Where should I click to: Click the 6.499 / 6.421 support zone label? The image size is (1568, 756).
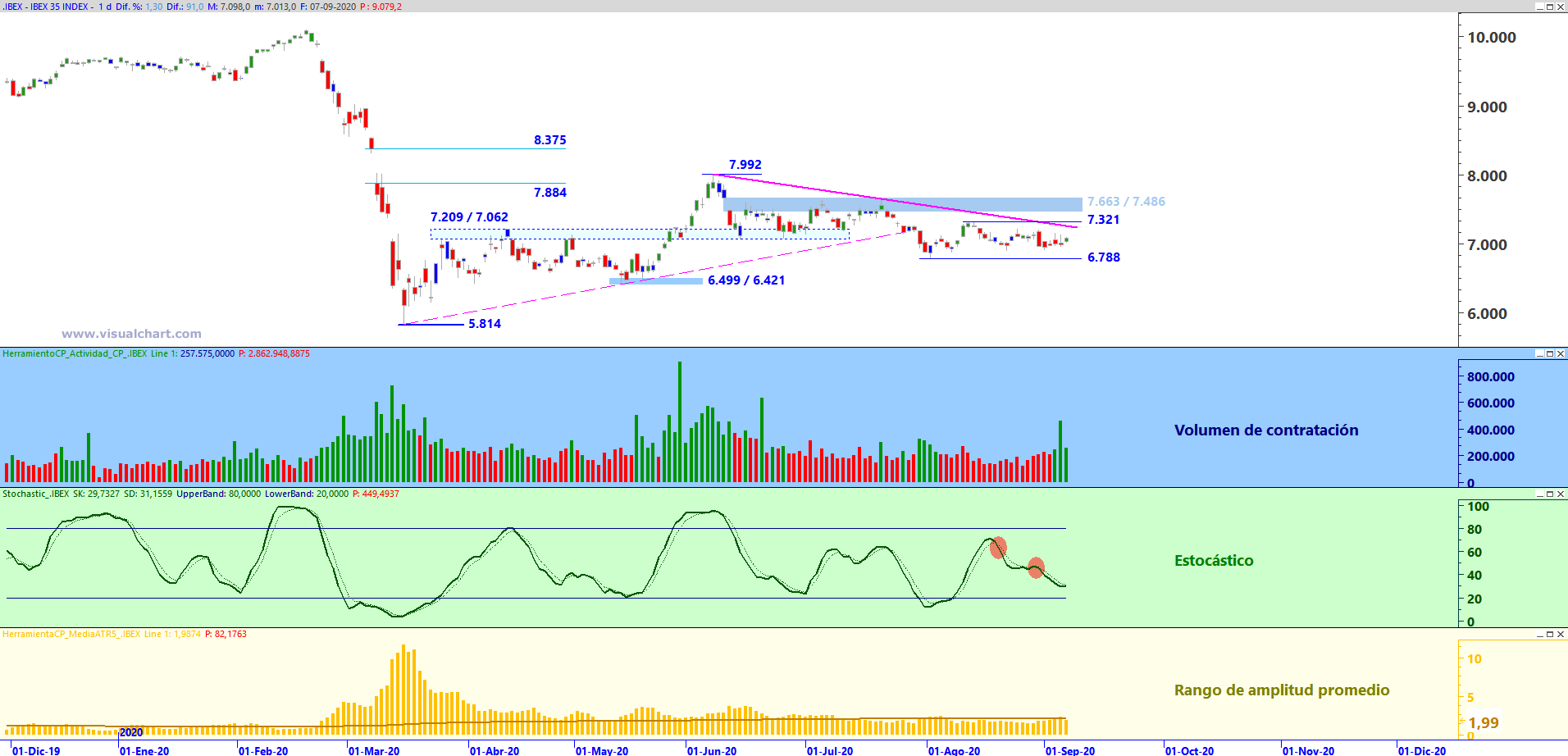coord(746,280)
